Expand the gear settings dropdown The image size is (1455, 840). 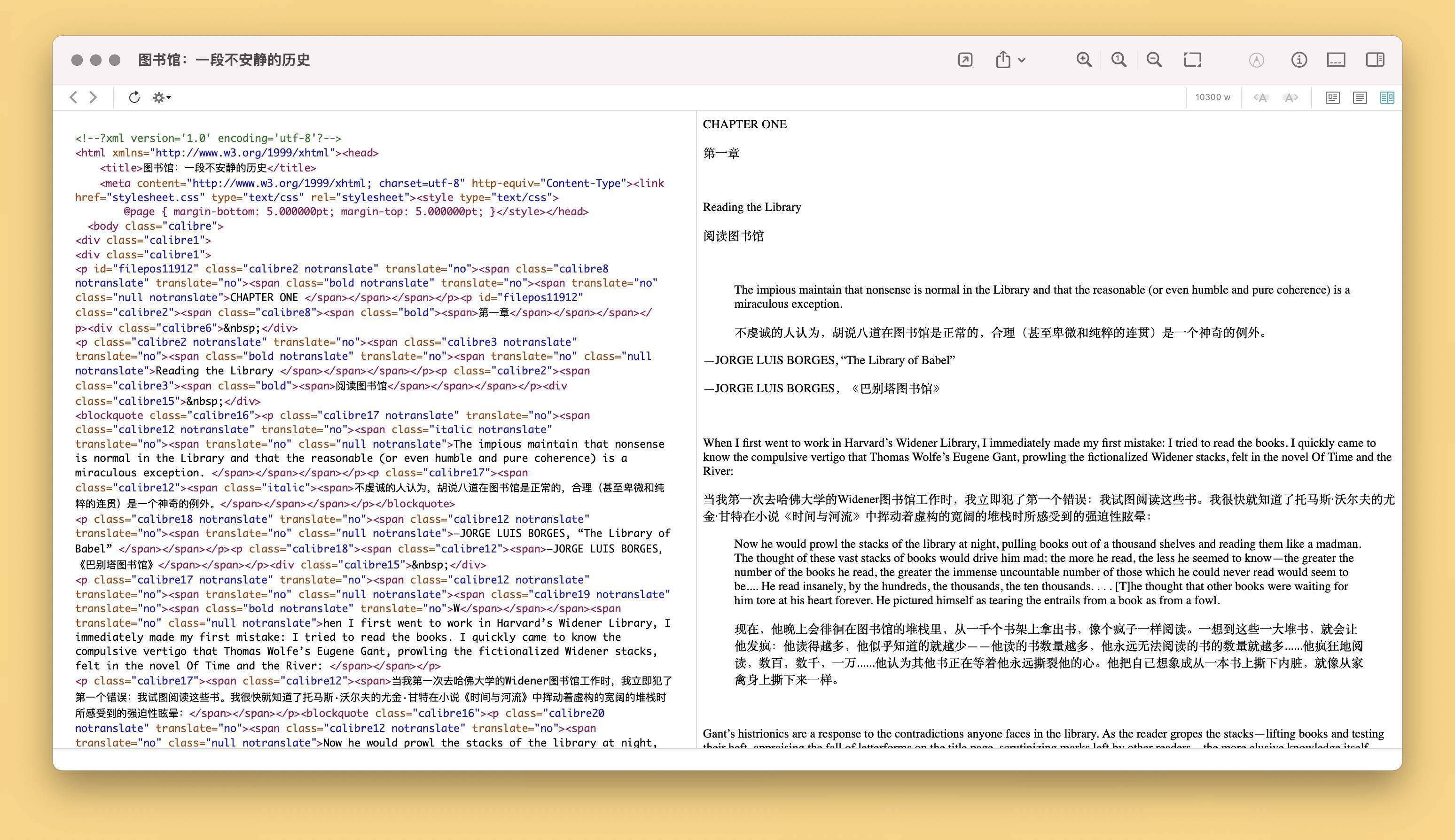(x=162, y=98)
